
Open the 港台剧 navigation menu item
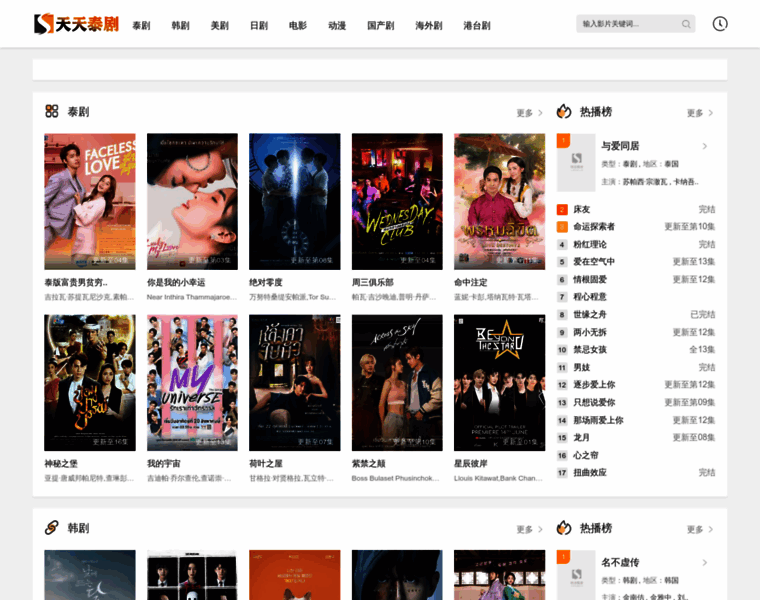coord(477,26)
